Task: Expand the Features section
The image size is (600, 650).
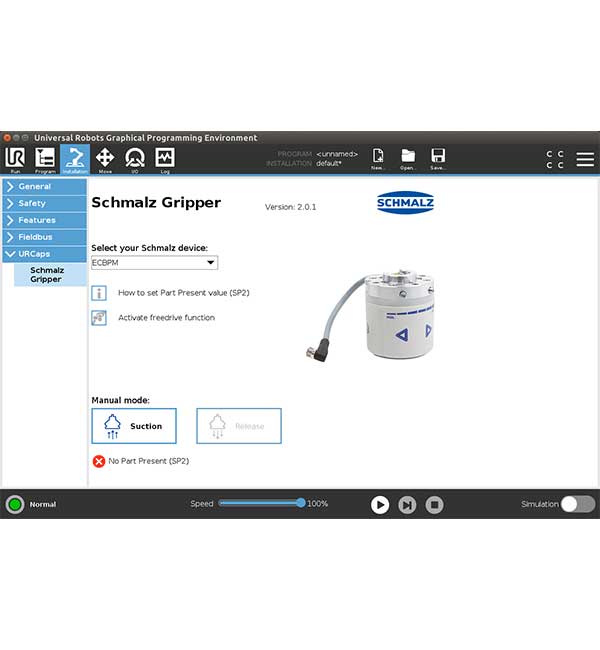Action: pos(44,220)
